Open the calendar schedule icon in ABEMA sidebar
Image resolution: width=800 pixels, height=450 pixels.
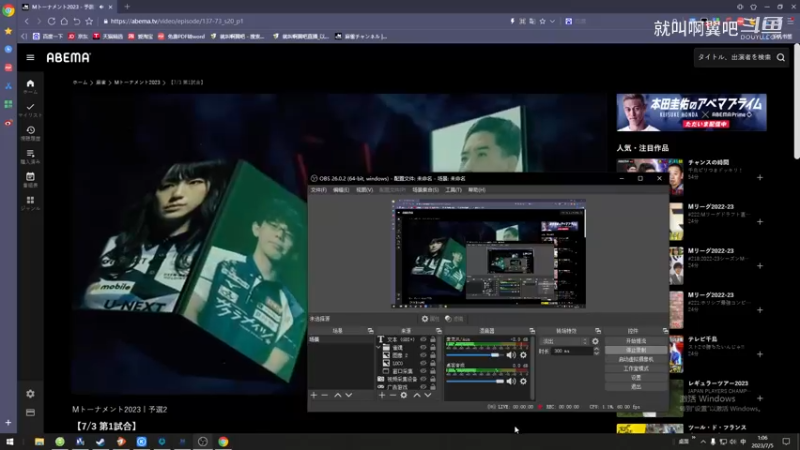[x=30, y=177]
